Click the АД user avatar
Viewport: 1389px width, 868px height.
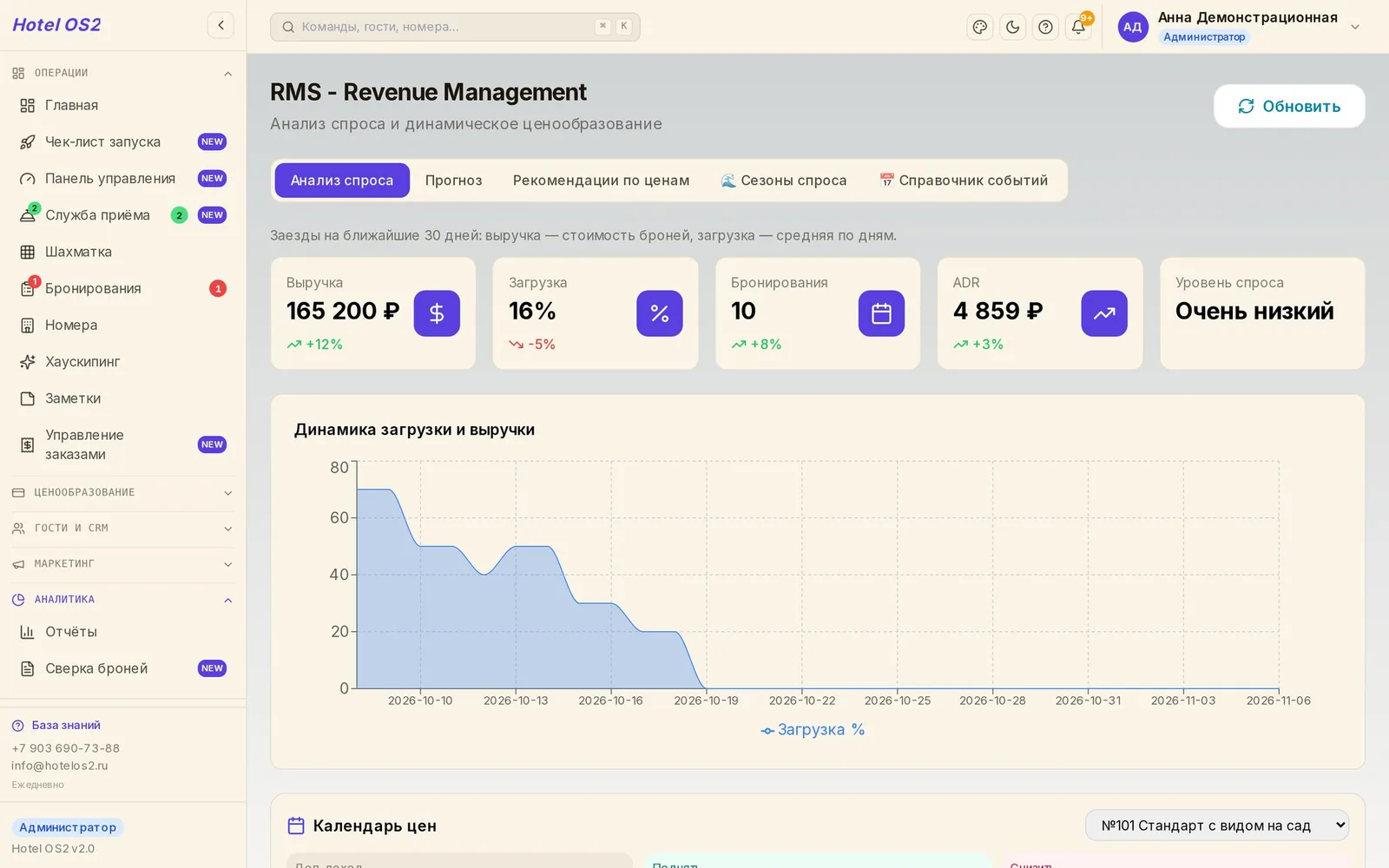[x=1132, y=27]
